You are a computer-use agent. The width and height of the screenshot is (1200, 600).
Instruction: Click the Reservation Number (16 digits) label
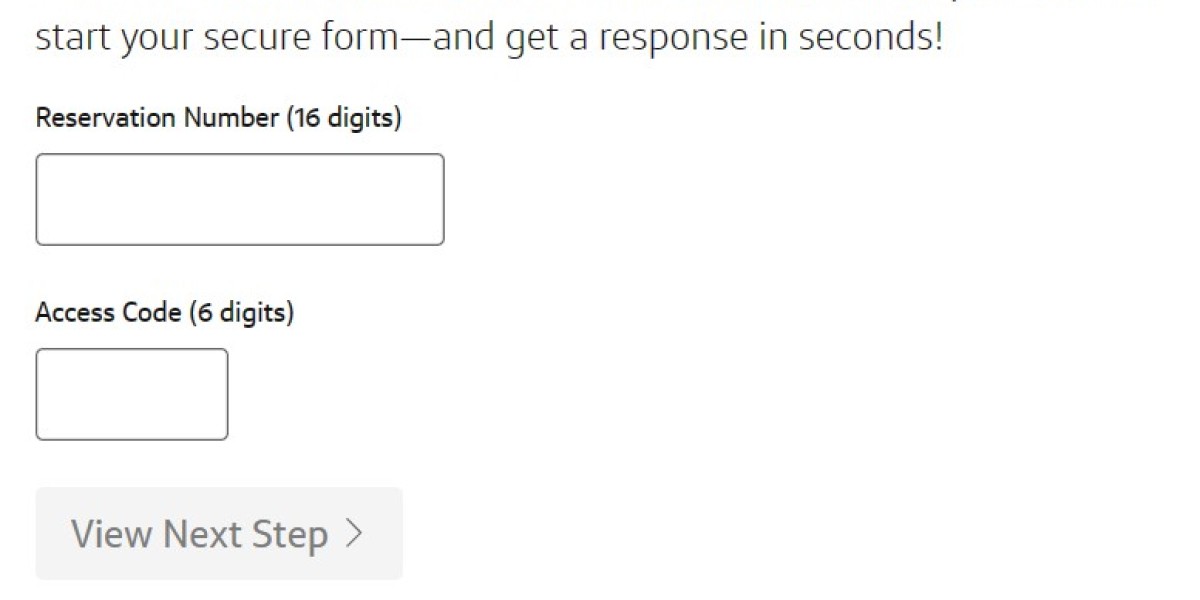(218, 117)
